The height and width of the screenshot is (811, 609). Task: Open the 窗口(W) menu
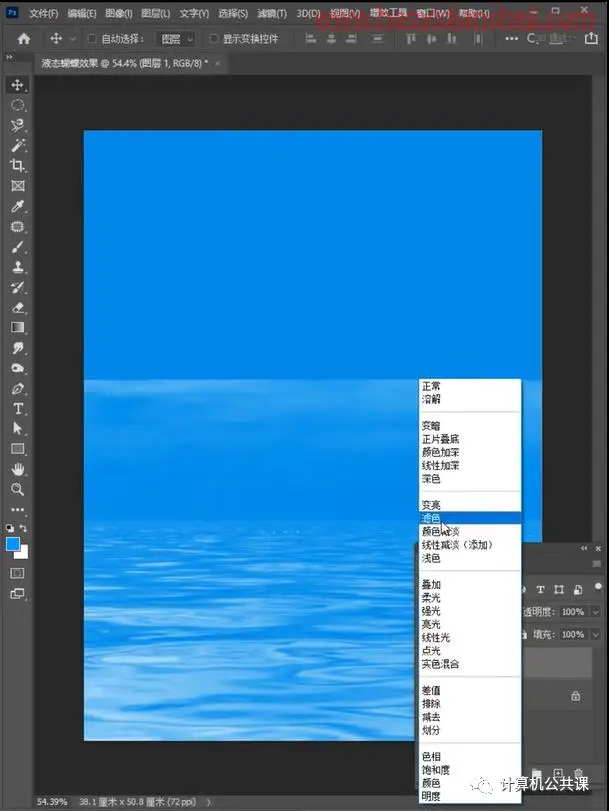click(433, 13)
